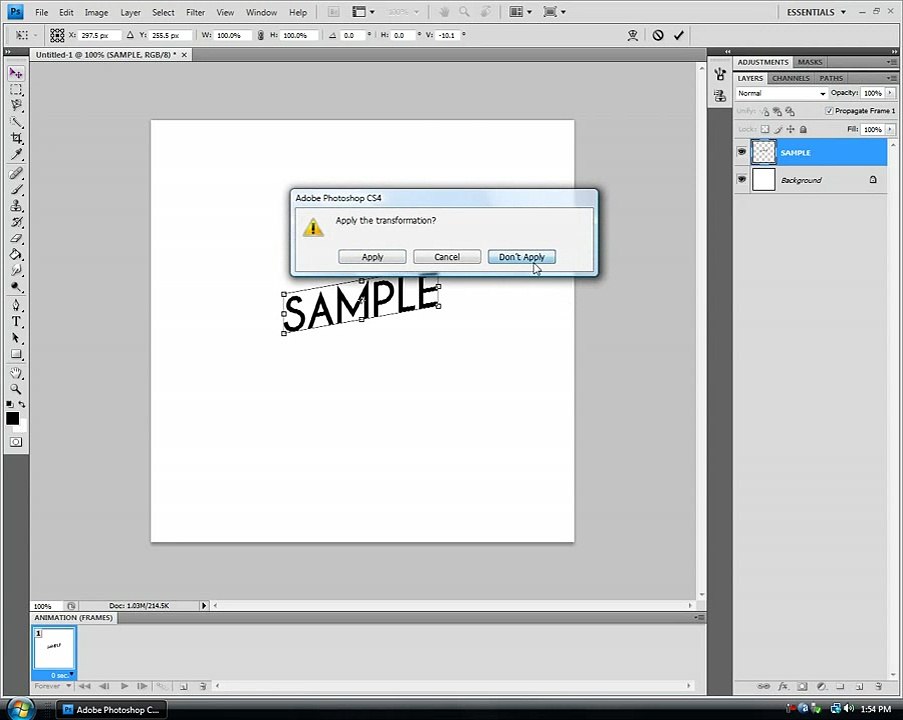Viewport: 903px width, 720px height.
Task: Click the reference point location icon
Action: click(57, 35)
